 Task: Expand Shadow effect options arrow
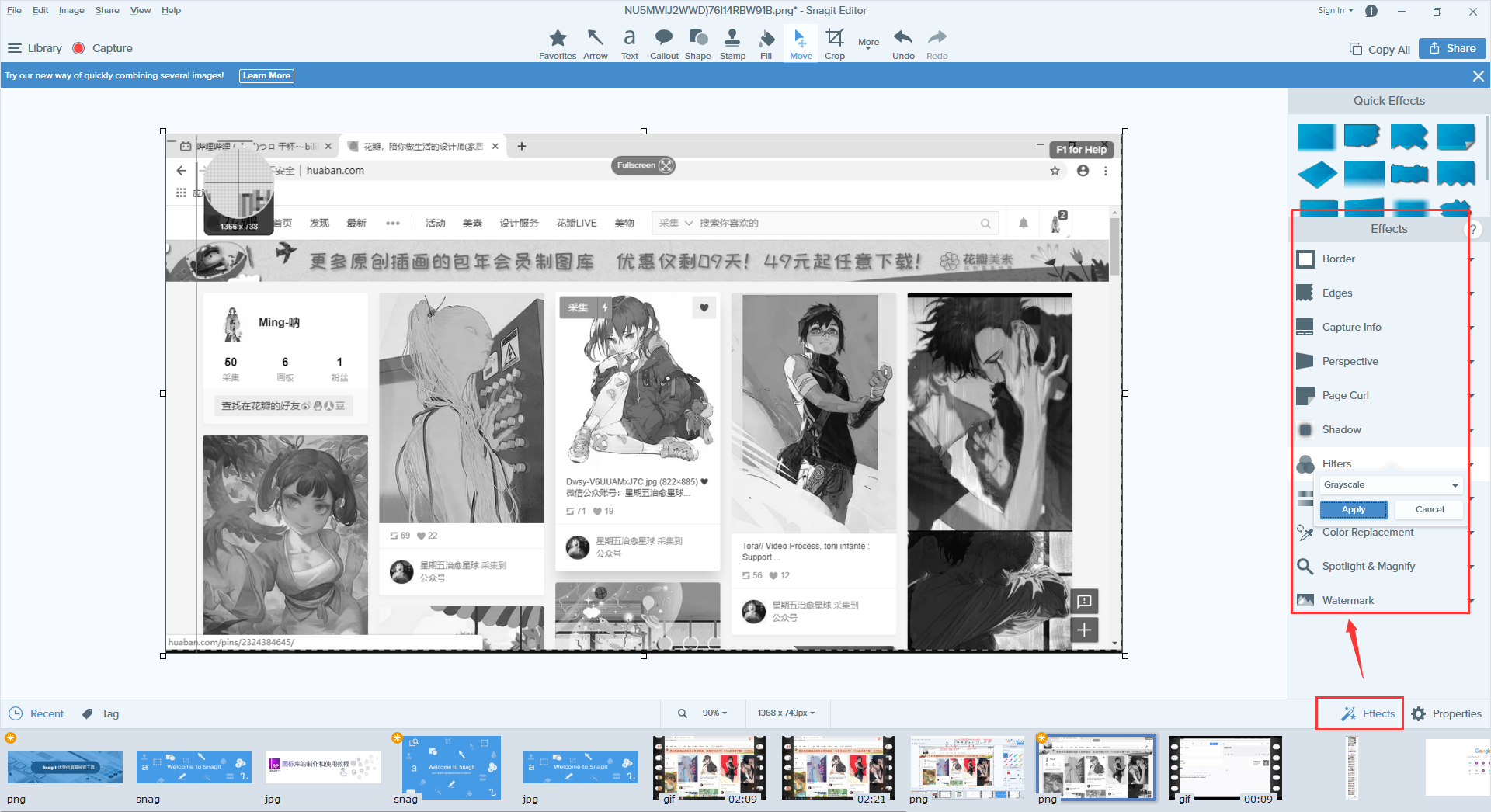click(1471, 430)
